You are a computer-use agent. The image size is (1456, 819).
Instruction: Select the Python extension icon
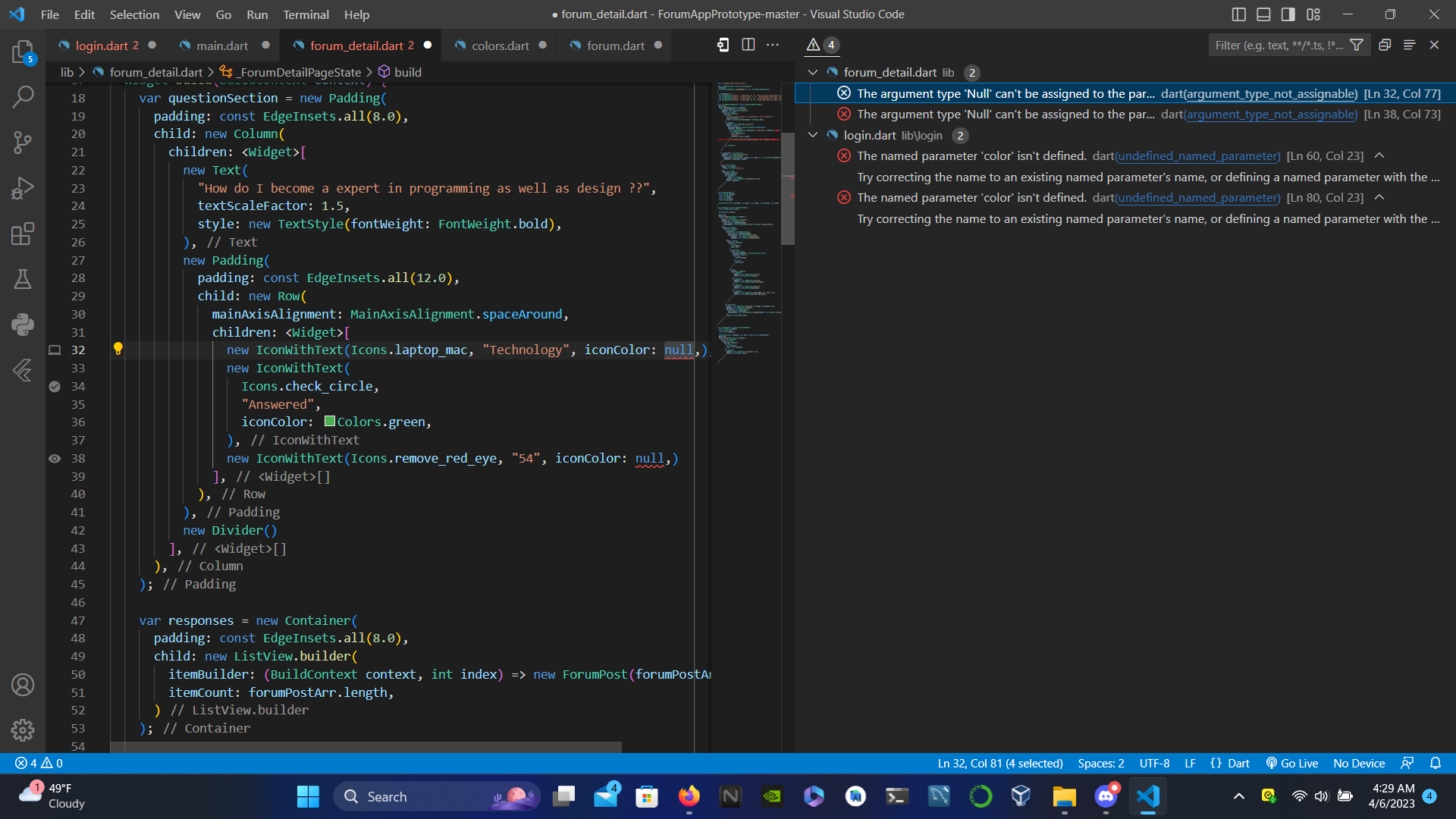pyautogui.click(x=23, y=325)
